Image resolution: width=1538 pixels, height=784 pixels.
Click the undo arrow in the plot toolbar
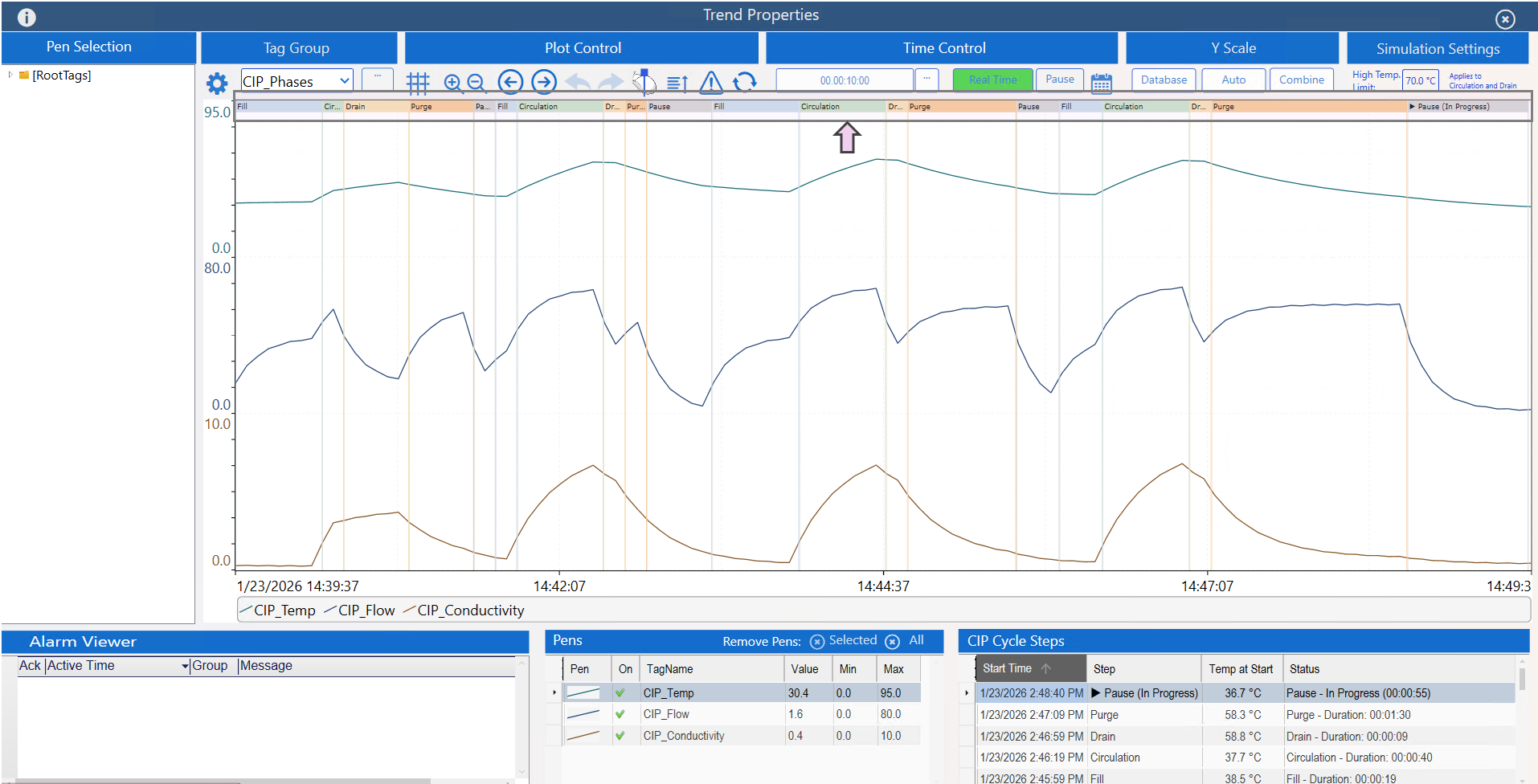point(577,81)
